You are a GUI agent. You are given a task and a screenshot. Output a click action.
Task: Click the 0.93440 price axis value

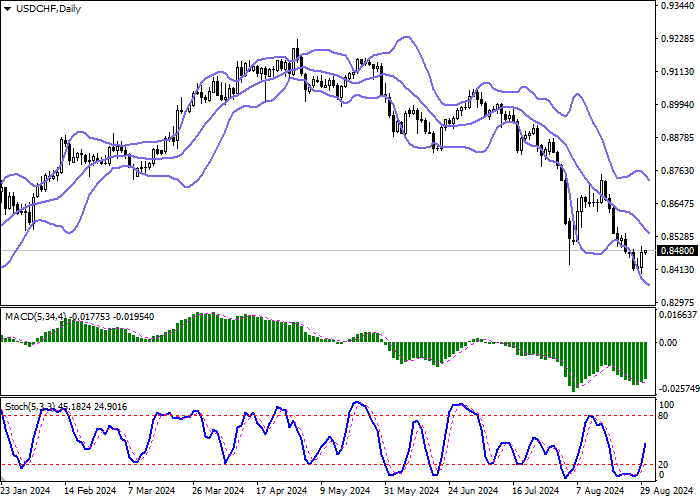click(678, 6)
